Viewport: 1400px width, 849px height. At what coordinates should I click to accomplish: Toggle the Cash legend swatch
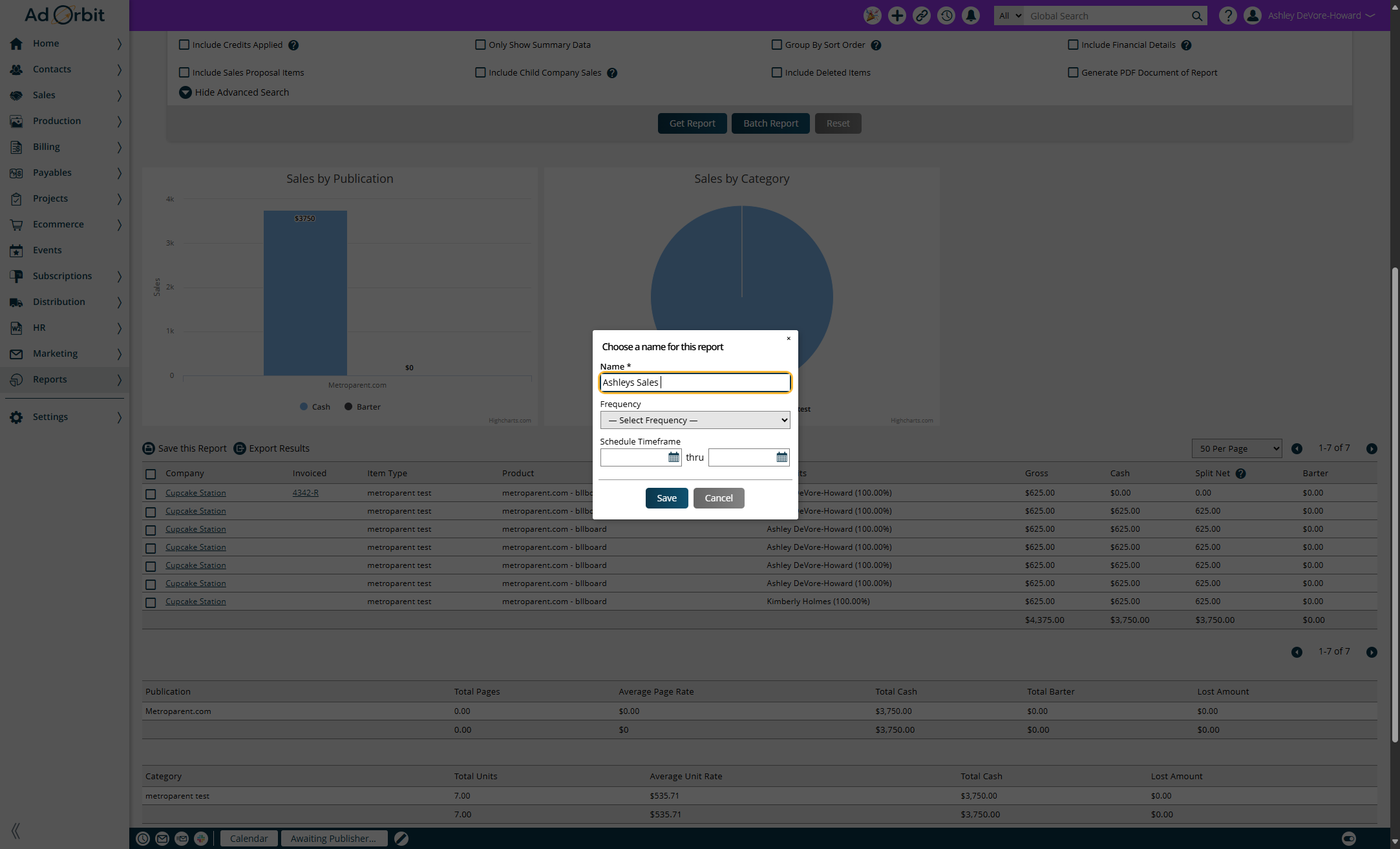304,406
